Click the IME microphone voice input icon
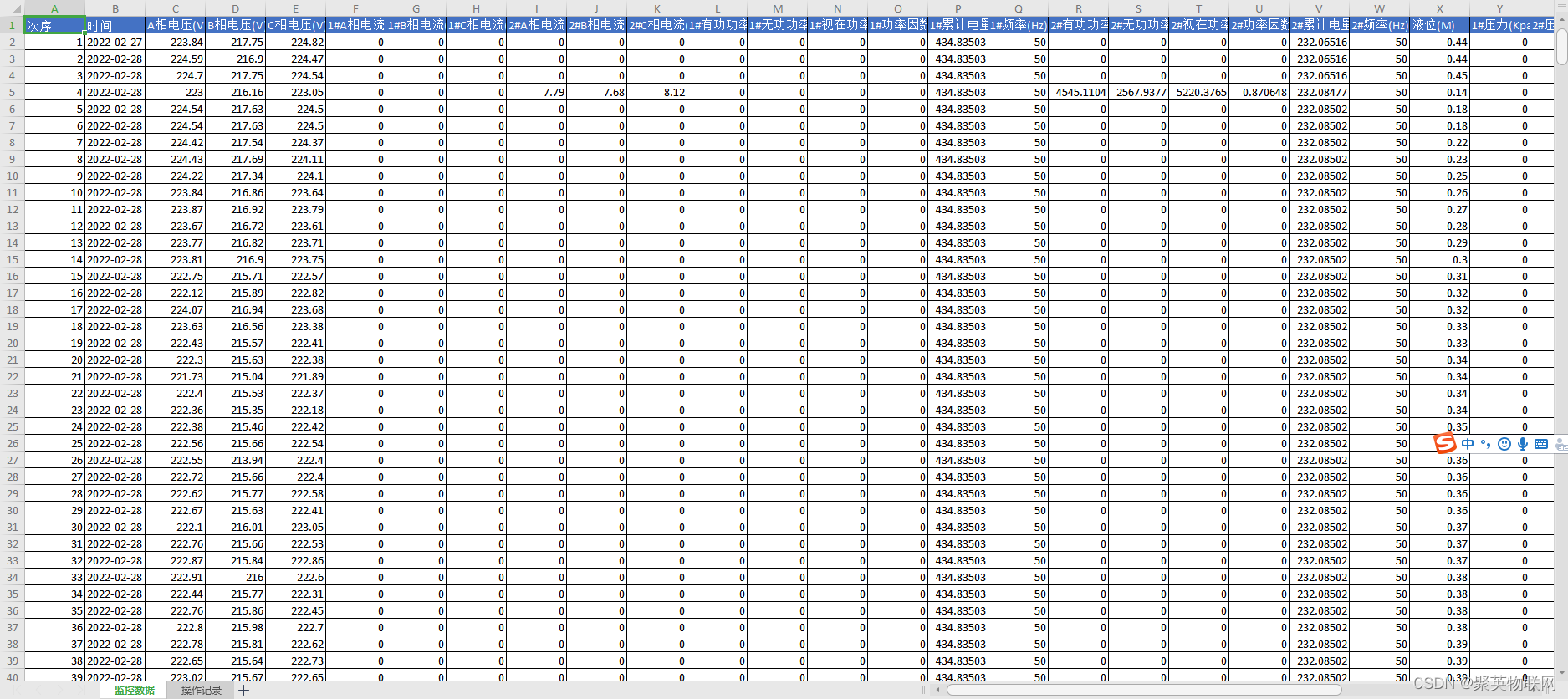This screenshot has height=699, width=1568. point(1523,444)
